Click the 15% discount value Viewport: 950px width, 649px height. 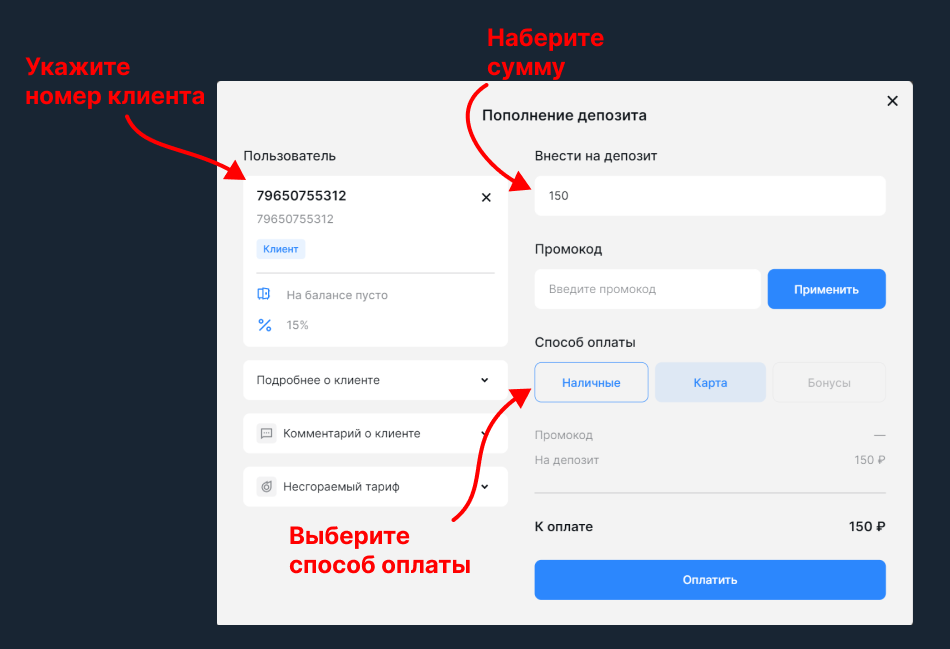point(297,325)
